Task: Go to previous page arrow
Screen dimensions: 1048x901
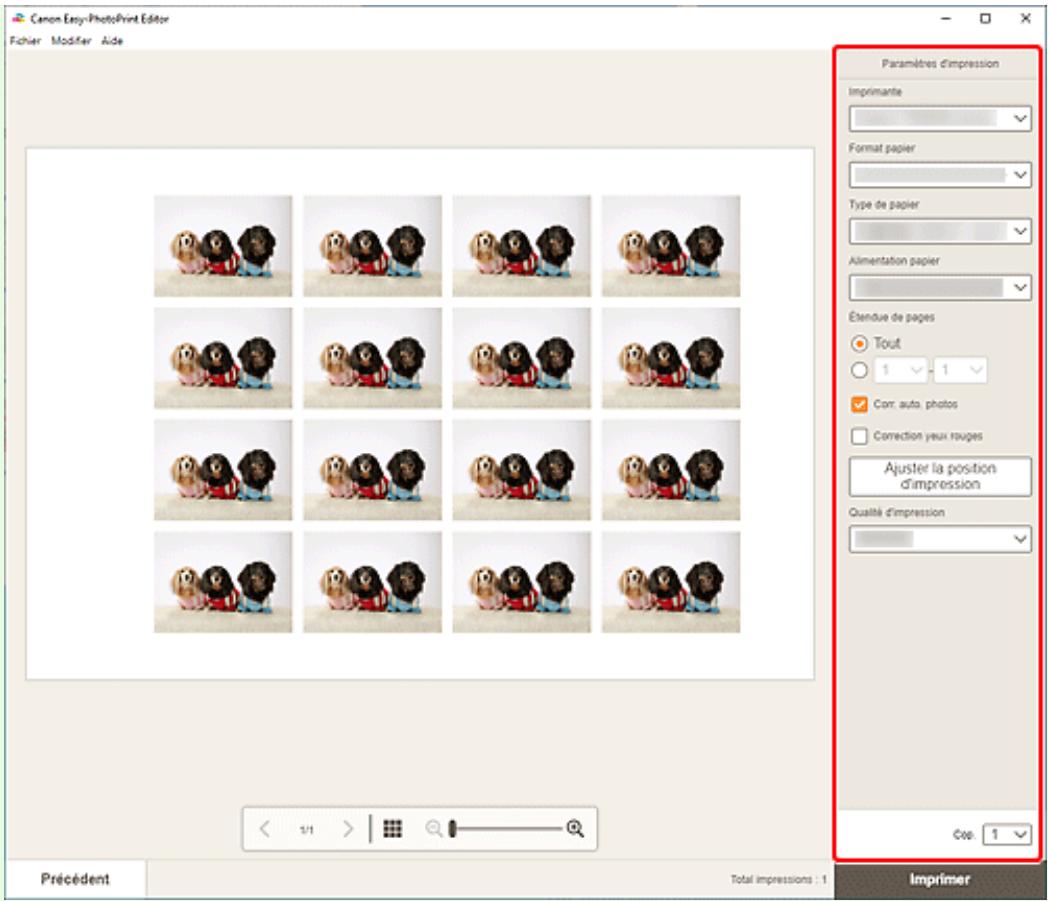Action: click(265, 829)
